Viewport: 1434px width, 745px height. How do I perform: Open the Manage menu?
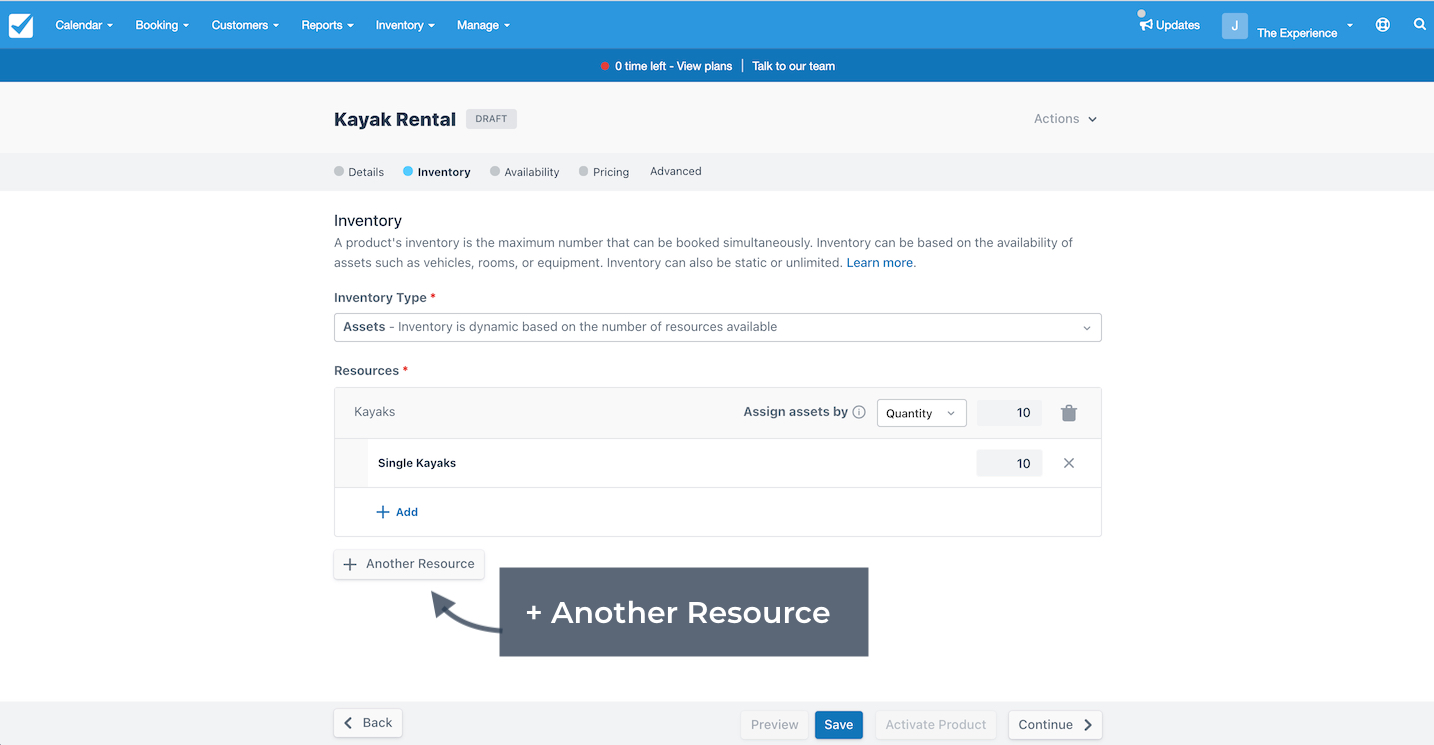(x=483, y=25)
